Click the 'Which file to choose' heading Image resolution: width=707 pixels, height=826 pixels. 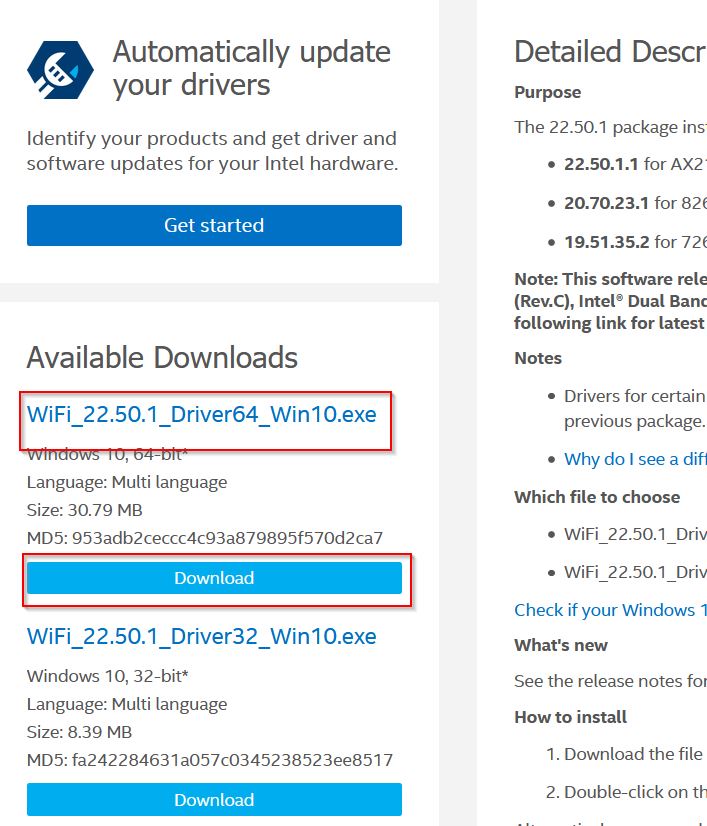pos(597,497)
